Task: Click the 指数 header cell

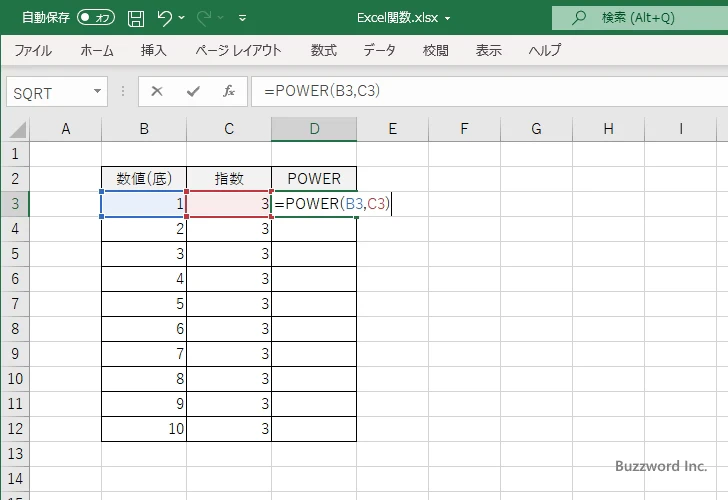Action: click(229, 179)
